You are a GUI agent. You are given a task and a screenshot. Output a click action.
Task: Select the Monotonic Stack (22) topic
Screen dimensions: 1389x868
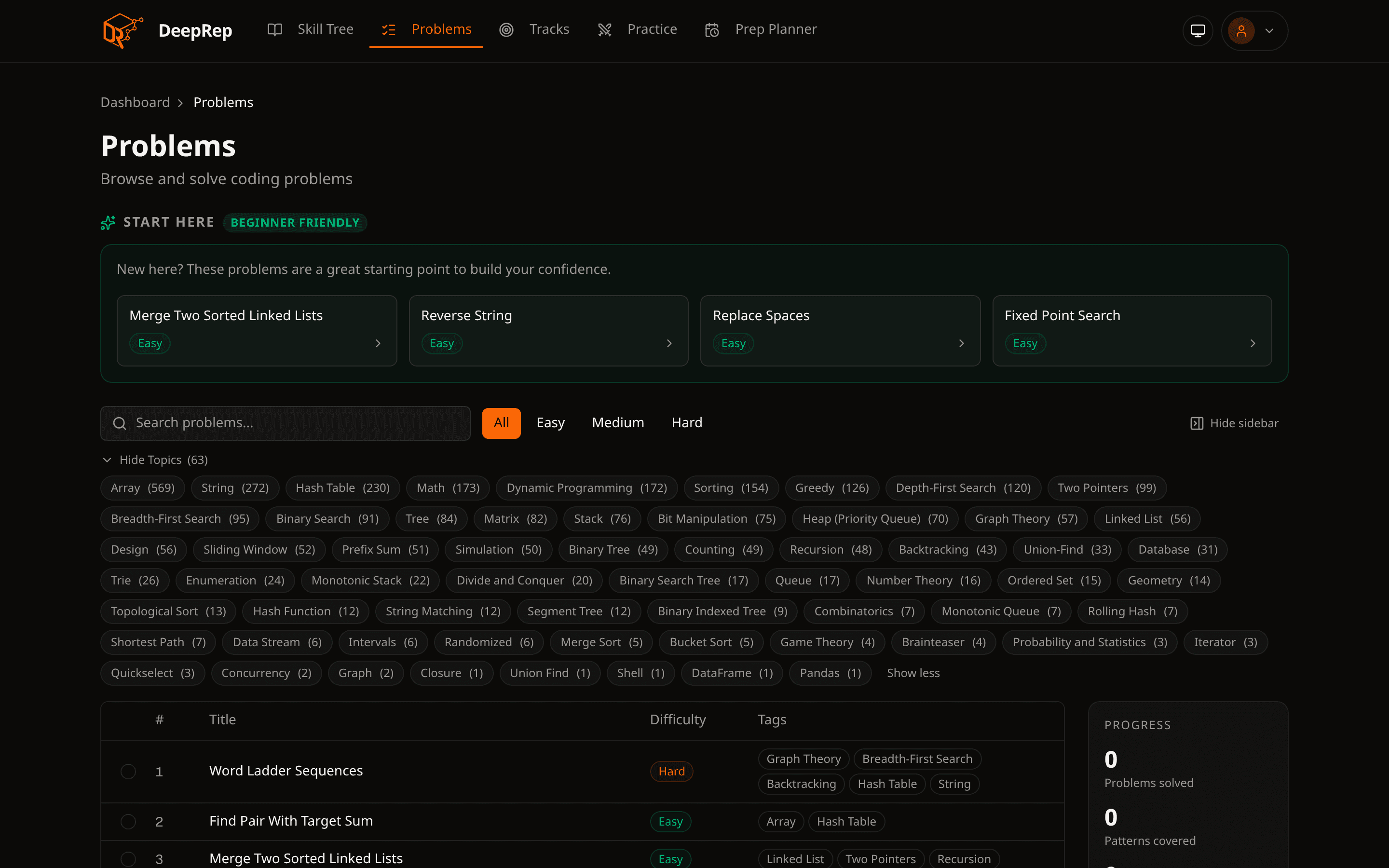click(370, 581)
